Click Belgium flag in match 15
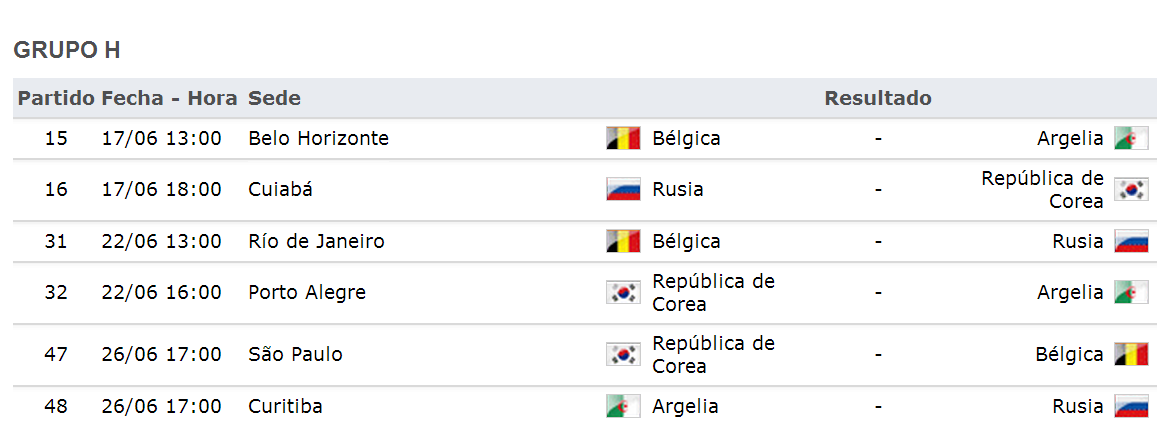This screenshot has height=440, width=1176. (623, 138)
